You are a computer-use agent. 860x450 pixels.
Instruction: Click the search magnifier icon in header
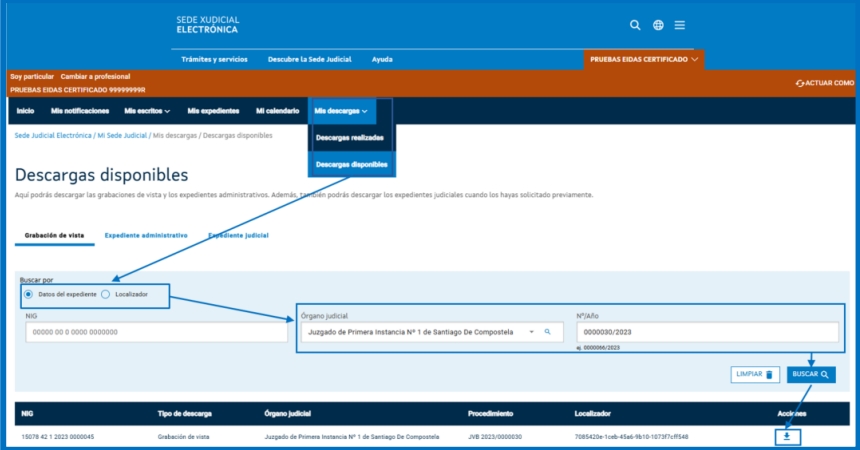635,25
